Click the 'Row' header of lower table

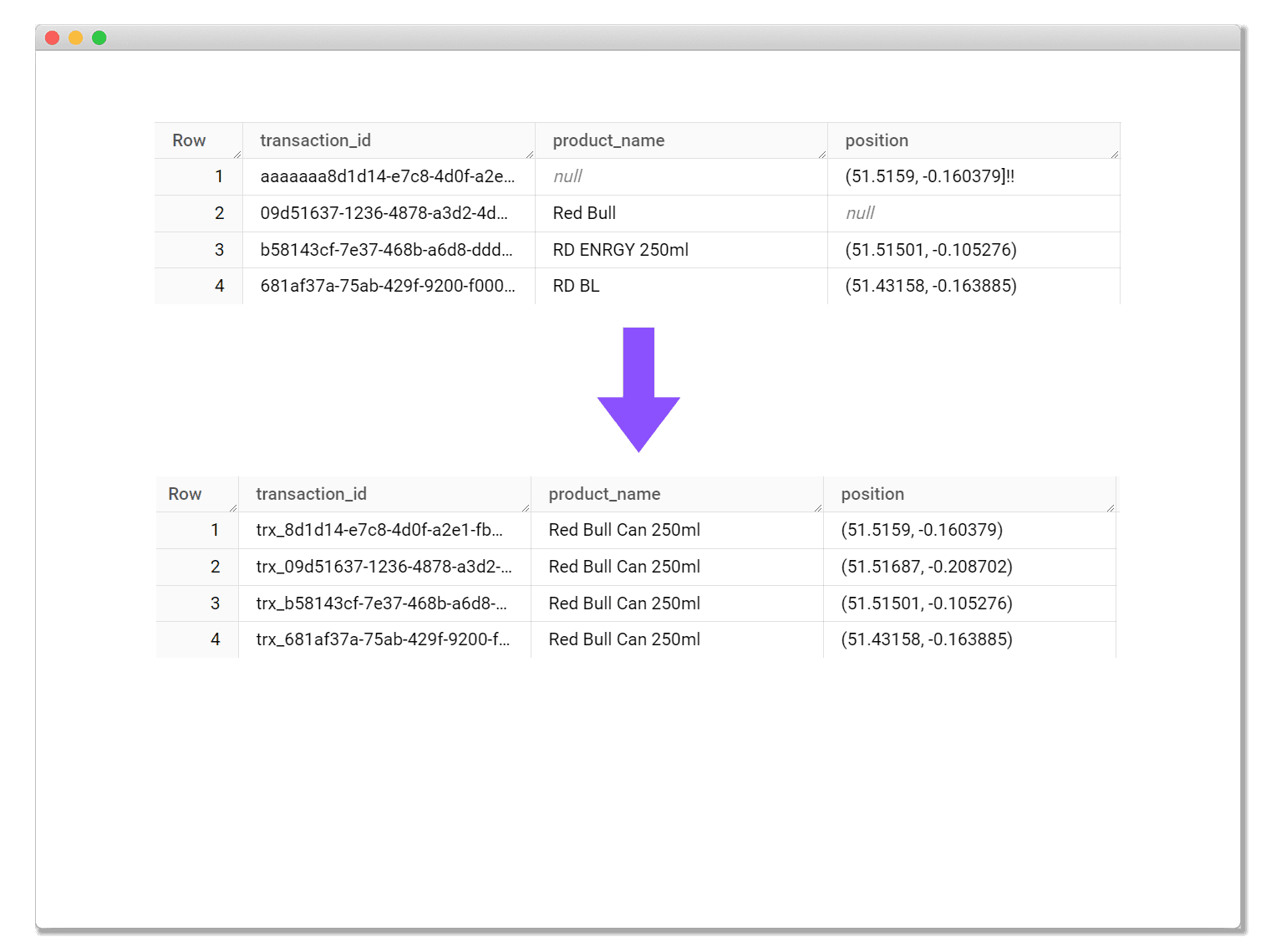pos(197,494)
